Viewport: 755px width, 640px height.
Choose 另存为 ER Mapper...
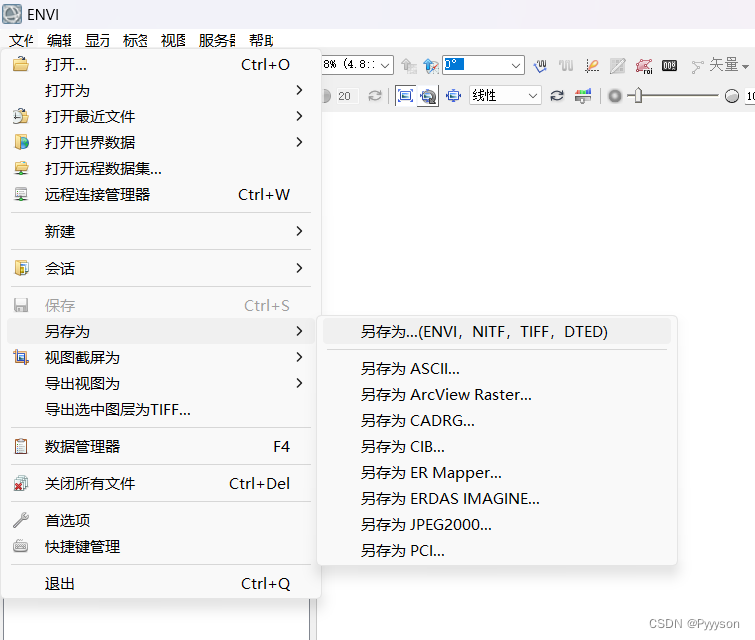[497, 472]
